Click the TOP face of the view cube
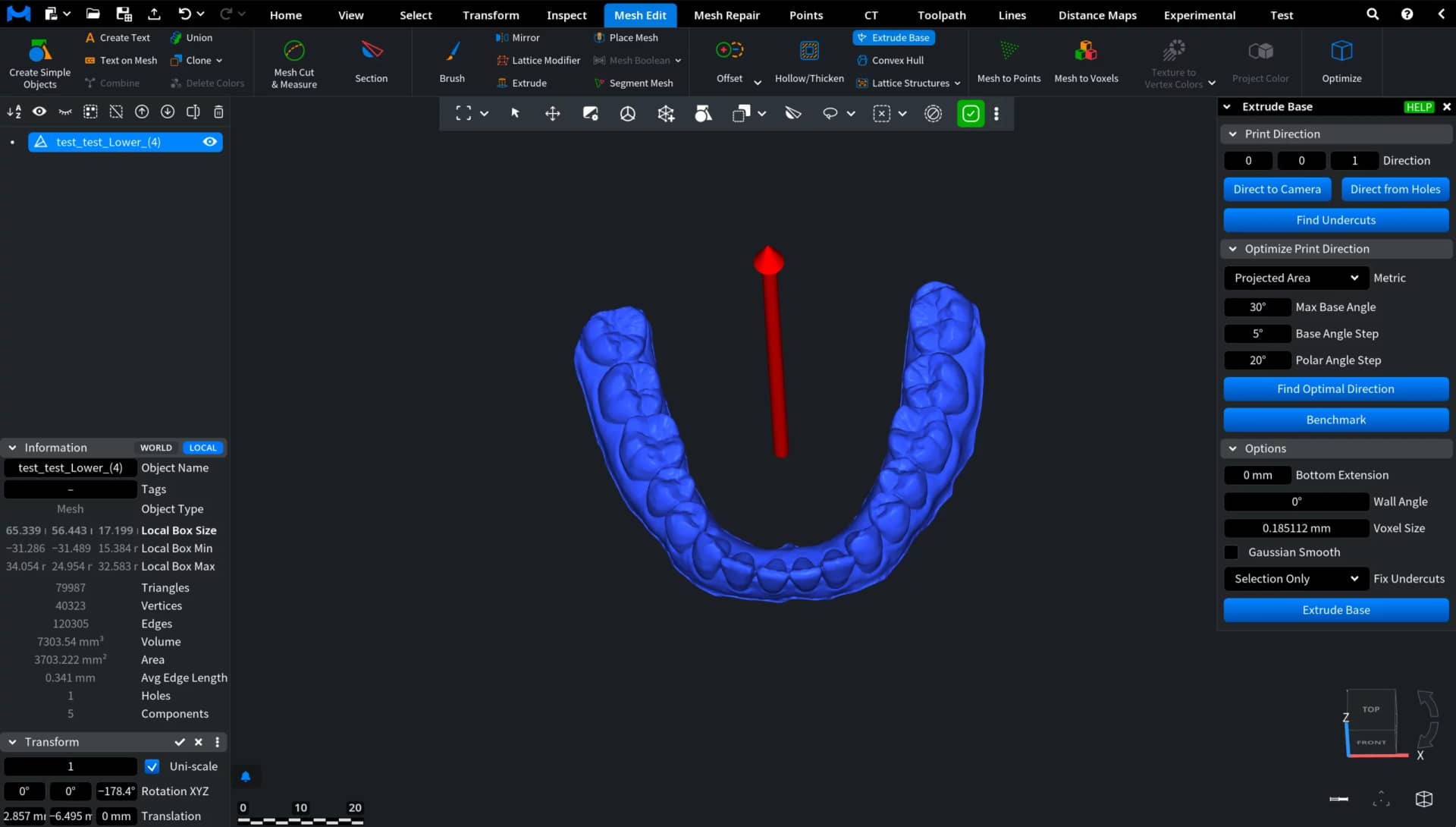 1370,709
